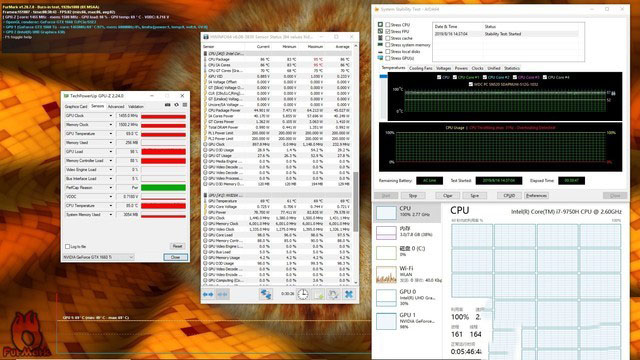
Task: Open GPU Temperature sensor dropdown
Action: (110, 133)
